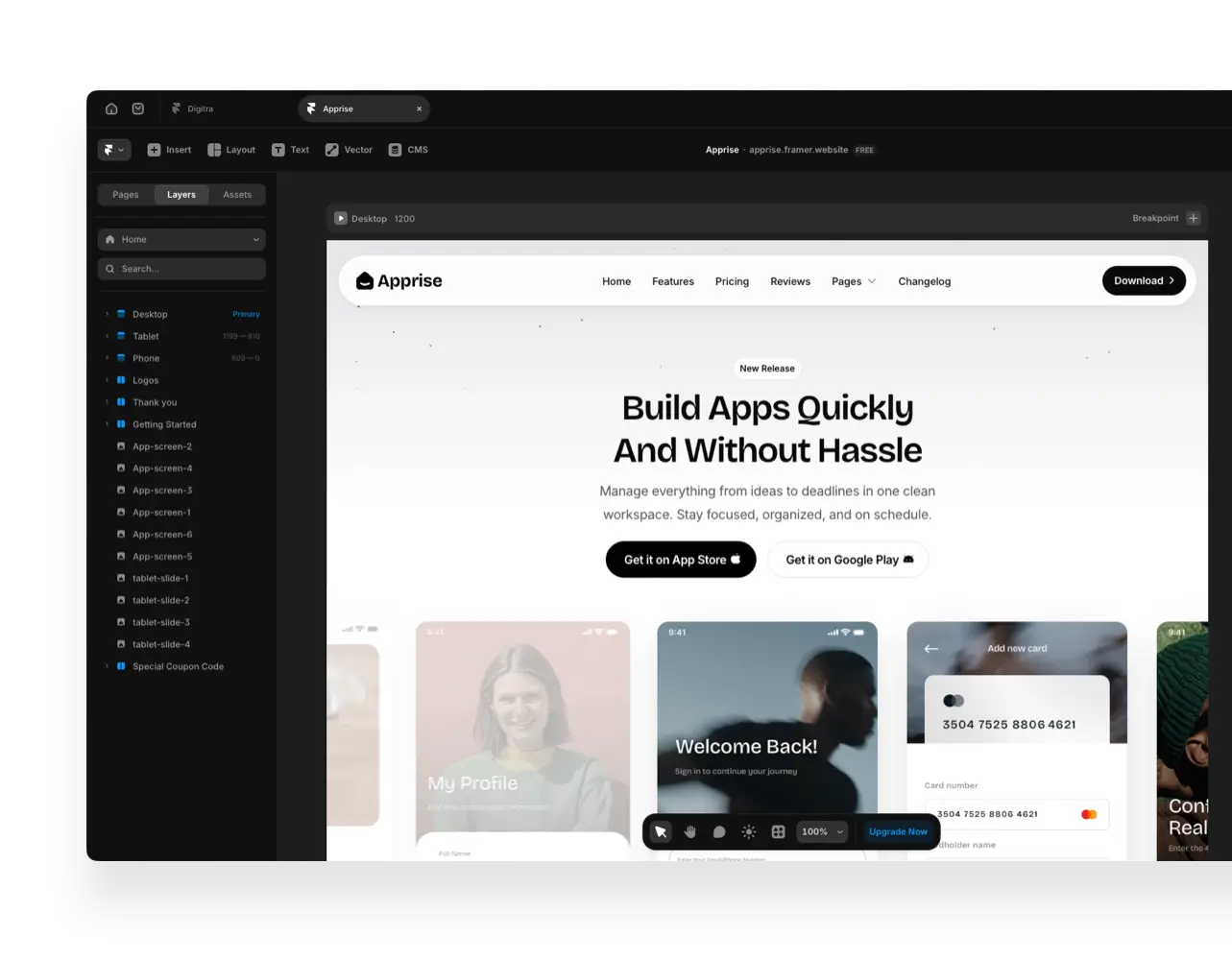Expand the Logos layer

tap(107, 380)
